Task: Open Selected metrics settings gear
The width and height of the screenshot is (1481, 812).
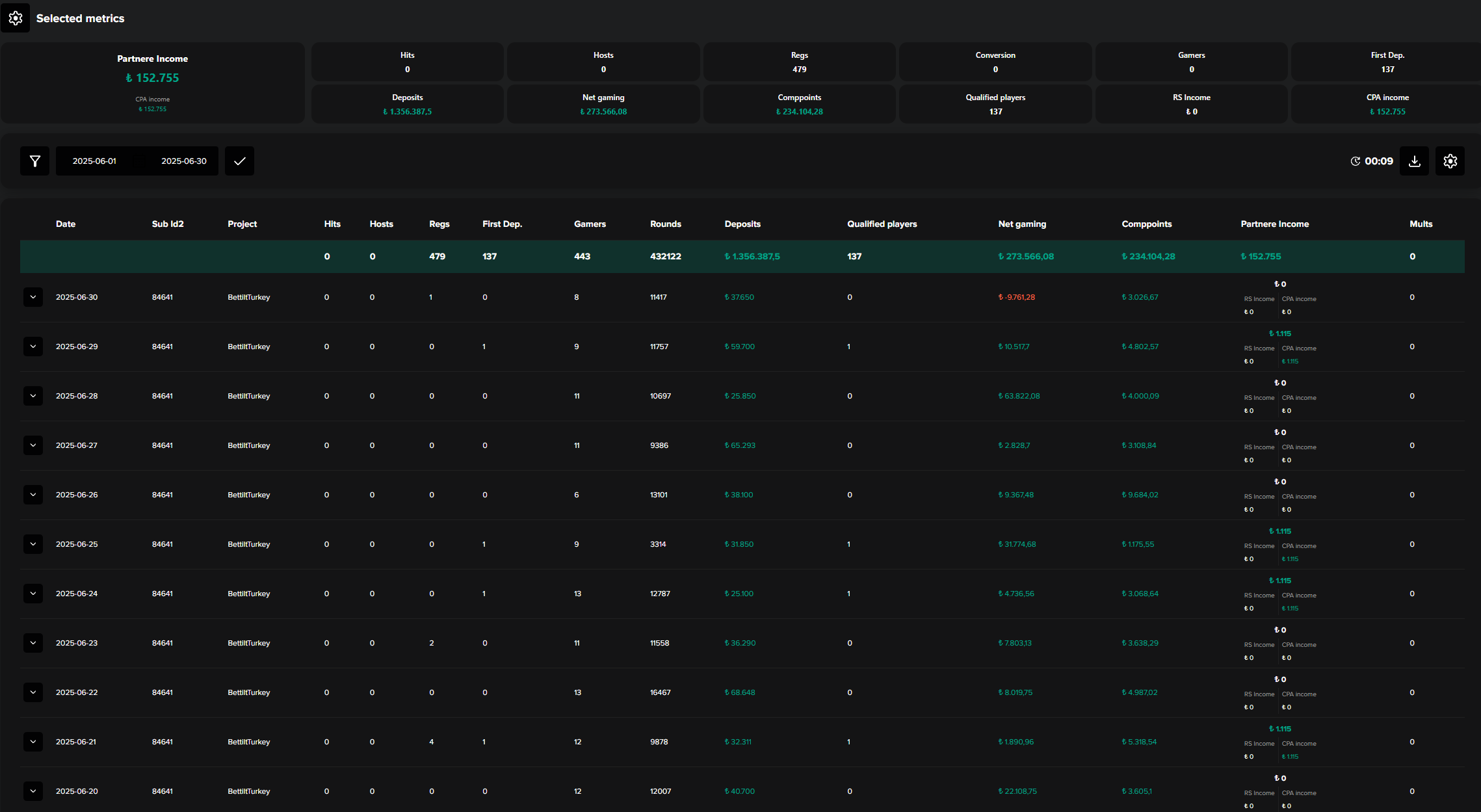Action: (15, 18)
